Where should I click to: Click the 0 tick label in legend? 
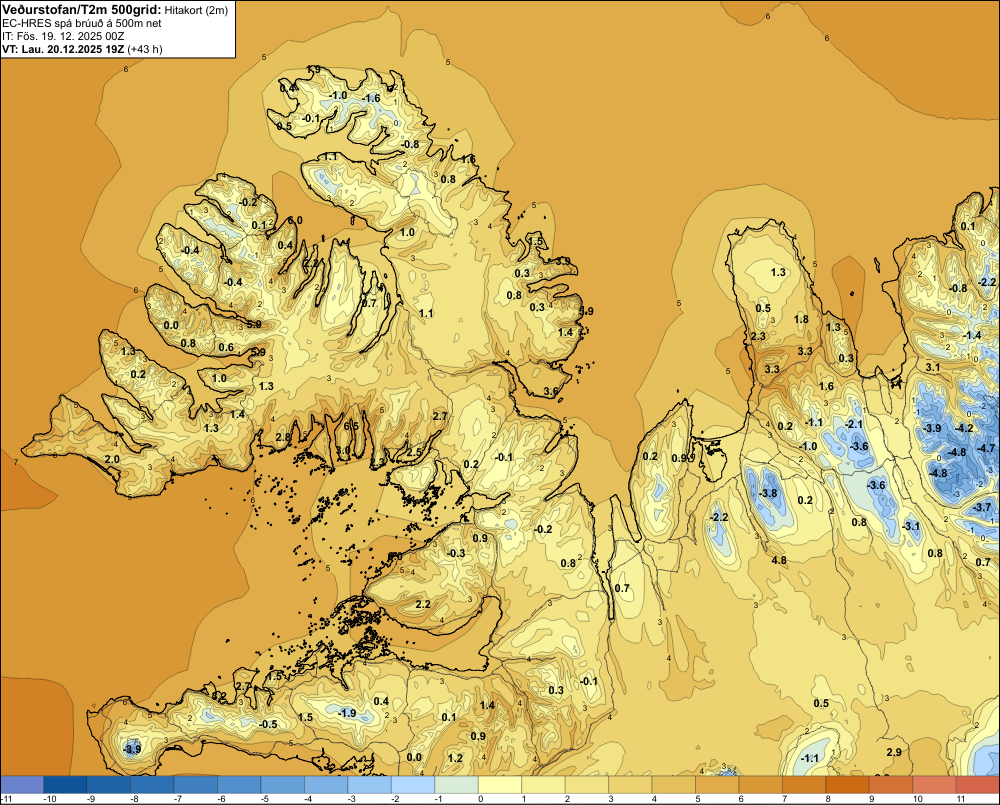481,799
